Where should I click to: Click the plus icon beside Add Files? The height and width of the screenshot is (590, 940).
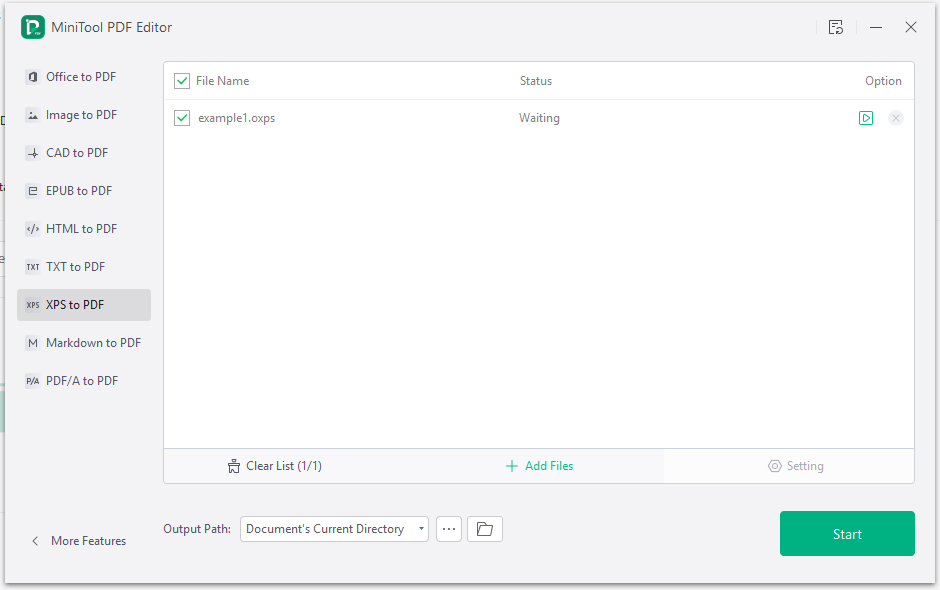pyautogui.click(x=511, y=466)
